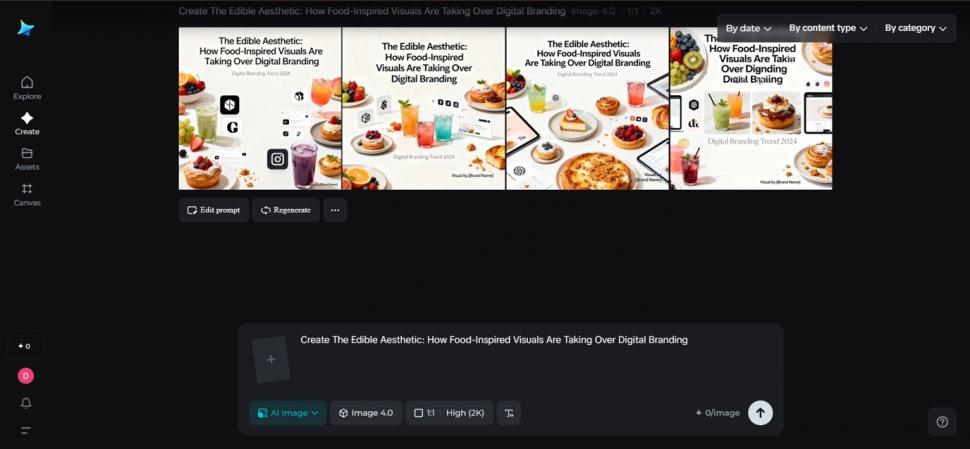Open the 1:1 High (2K) ratio settings
Viewport: 970px width, 449px height.
(449, 413)
